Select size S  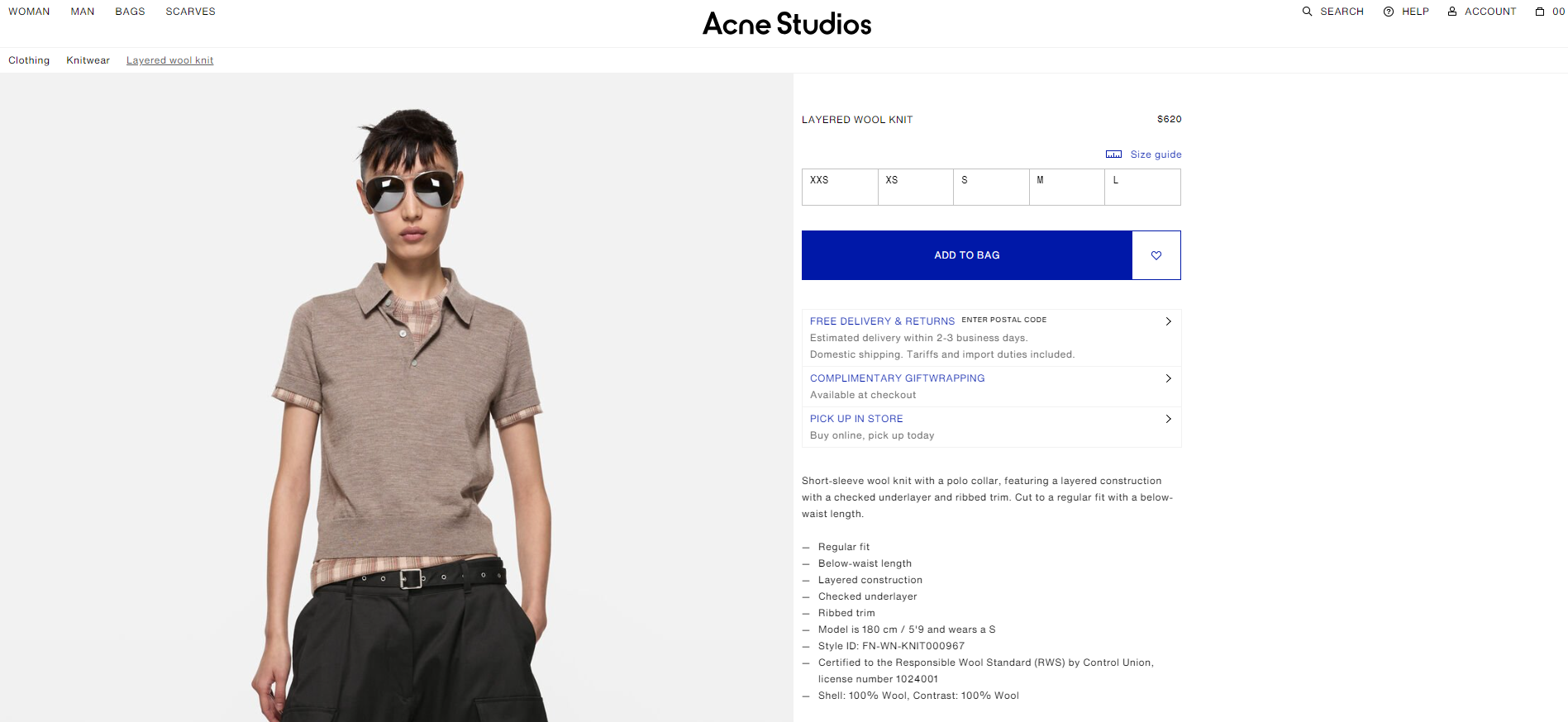point(991,187)
